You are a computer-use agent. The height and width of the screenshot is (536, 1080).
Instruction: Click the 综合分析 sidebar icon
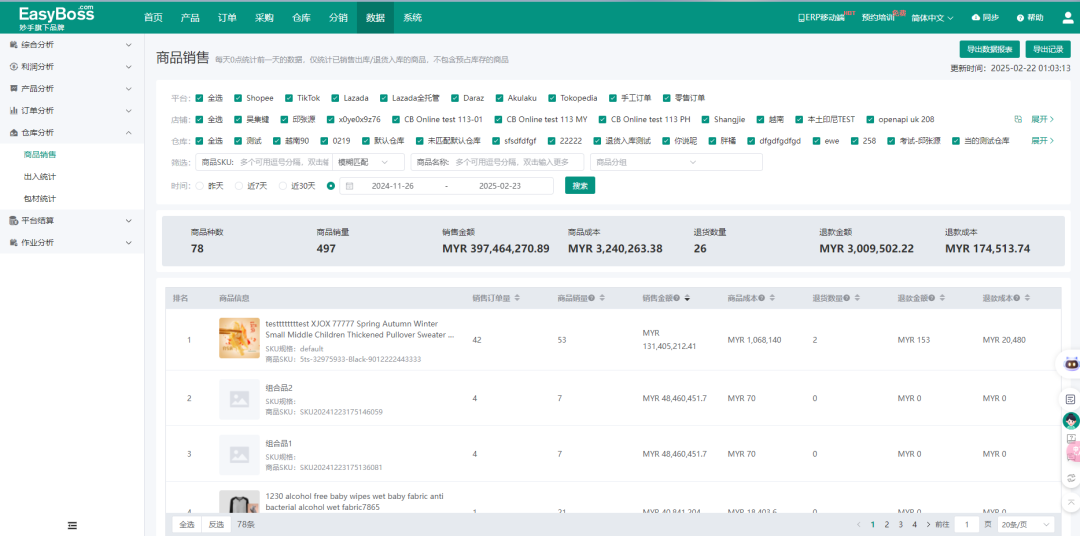coord(14,45)
